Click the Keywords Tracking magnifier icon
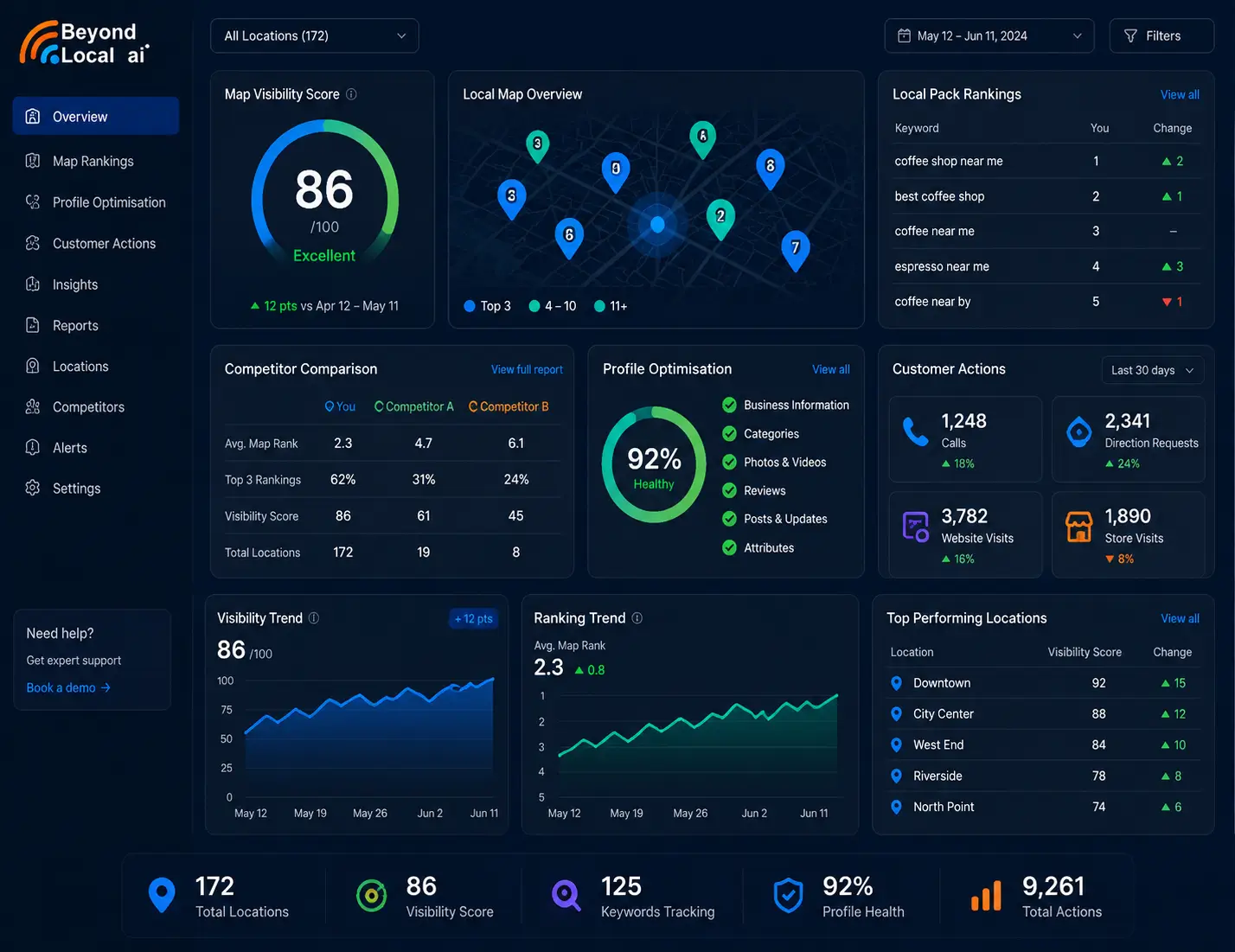This screenshot has width=1235, height=952. coord(566,896)
